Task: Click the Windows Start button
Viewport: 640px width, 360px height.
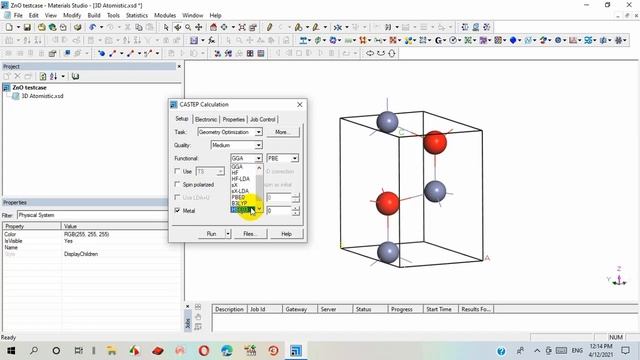Action: (11, 351)
